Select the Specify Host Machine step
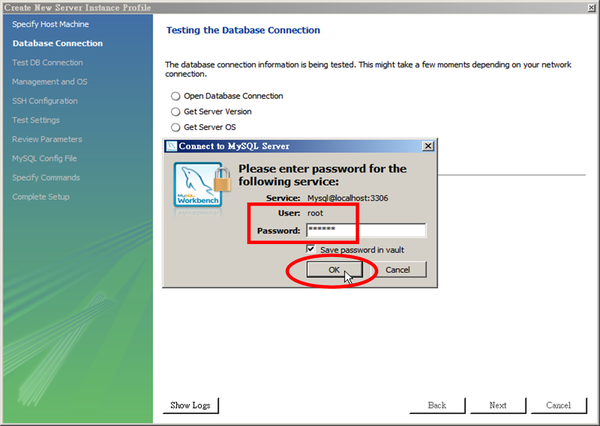The height and width of the screenshot is (426, 600). tap(51, 24)
